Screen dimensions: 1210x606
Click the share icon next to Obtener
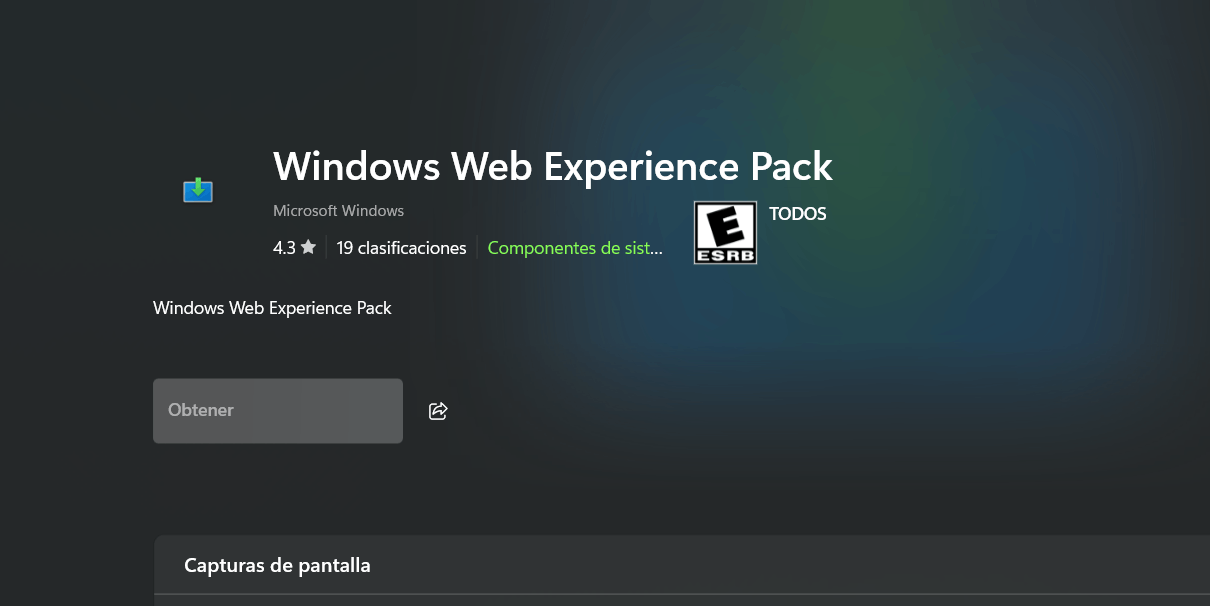coord(438,411)
